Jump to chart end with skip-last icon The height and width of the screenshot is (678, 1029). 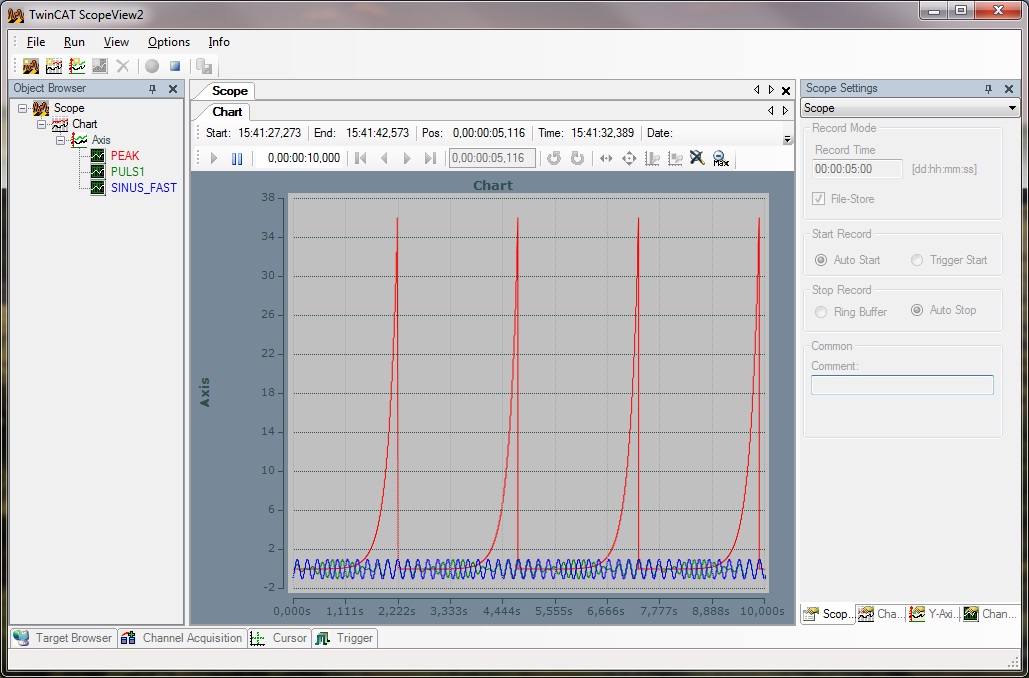tap(430, 158)
